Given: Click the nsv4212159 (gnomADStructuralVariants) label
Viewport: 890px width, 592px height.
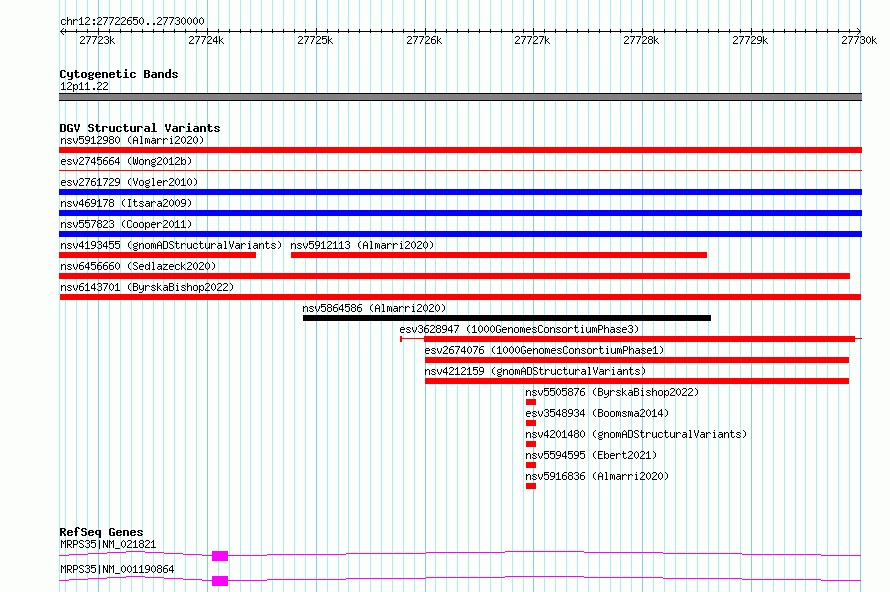Looking at the screenshot, I should [x=535, y=371].
